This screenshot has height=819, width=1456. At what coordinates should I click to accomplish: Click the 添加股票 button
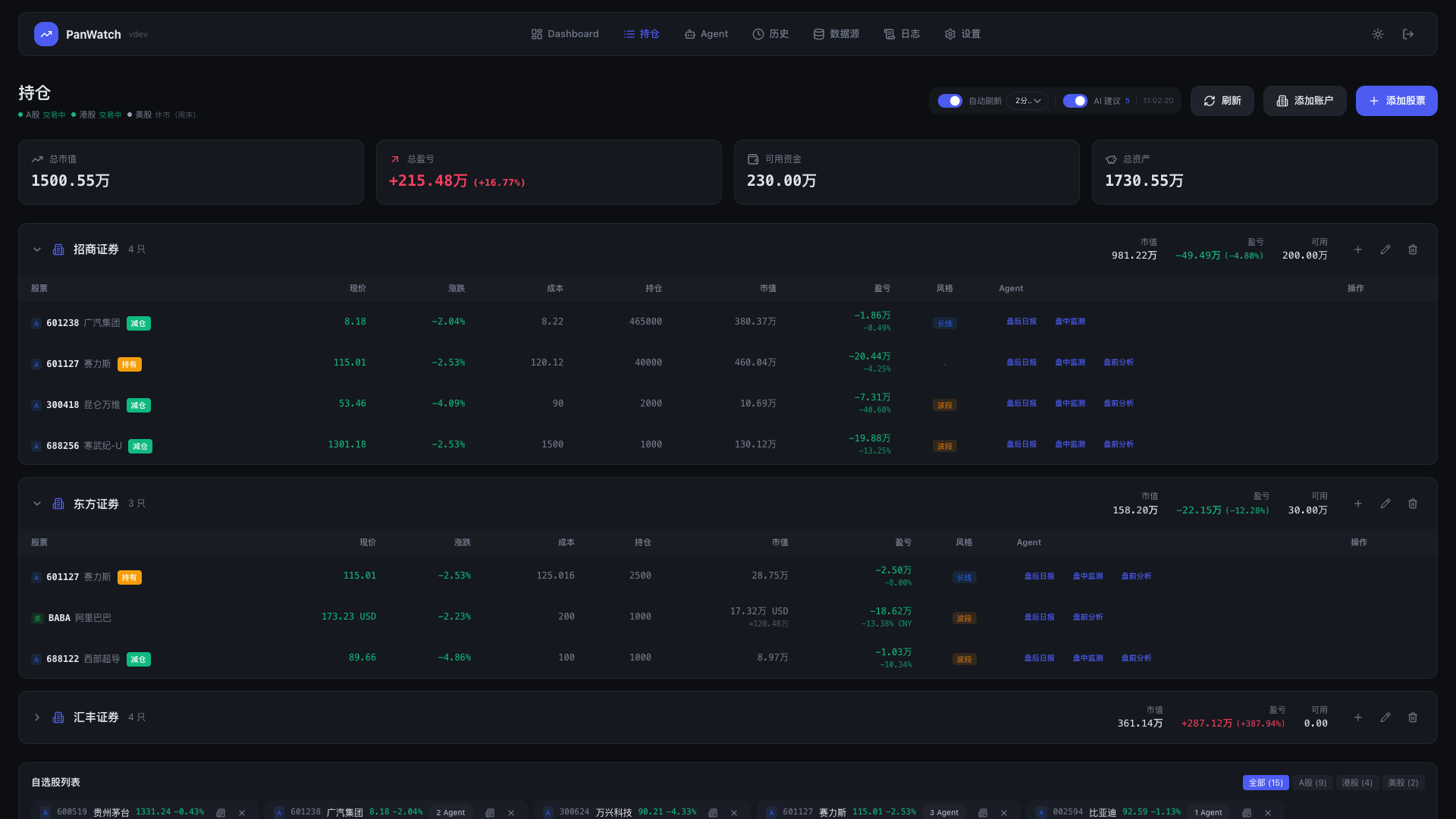click(x=1396, y=100)
